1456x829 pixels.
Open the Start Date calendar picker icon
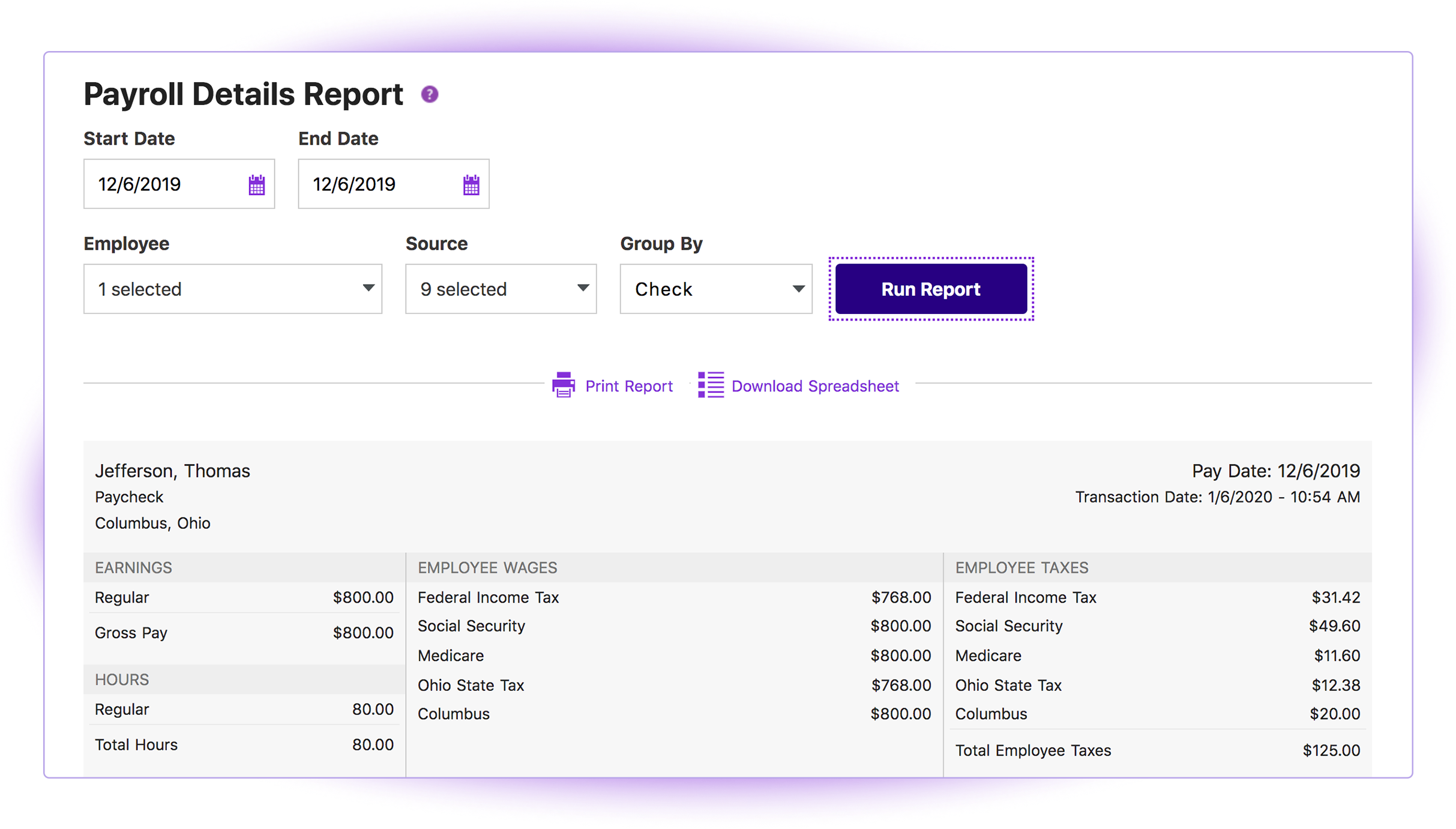[257, 185]
